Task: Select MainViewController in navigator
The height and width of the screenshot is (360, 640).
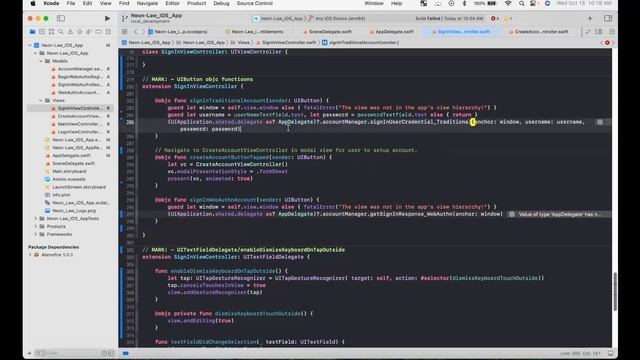Action: pos(80,124)
